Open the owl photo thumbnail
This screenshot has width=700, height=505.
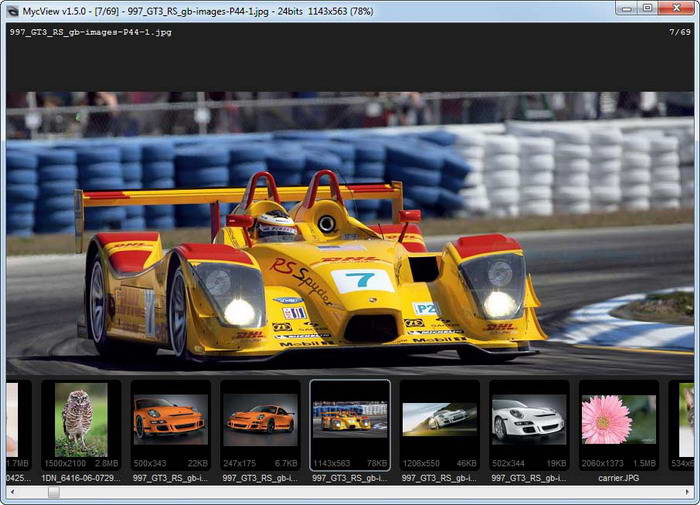tap(80, 418)
